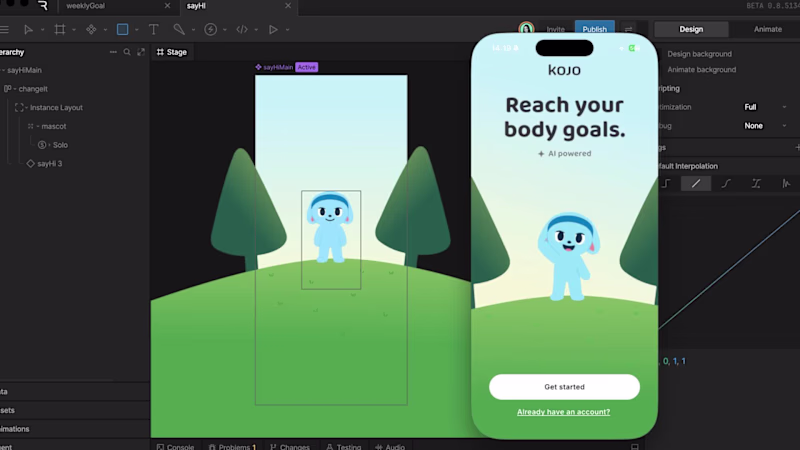Select the mascot character on stage
The image size is (800, 450).
pos(330,228)
